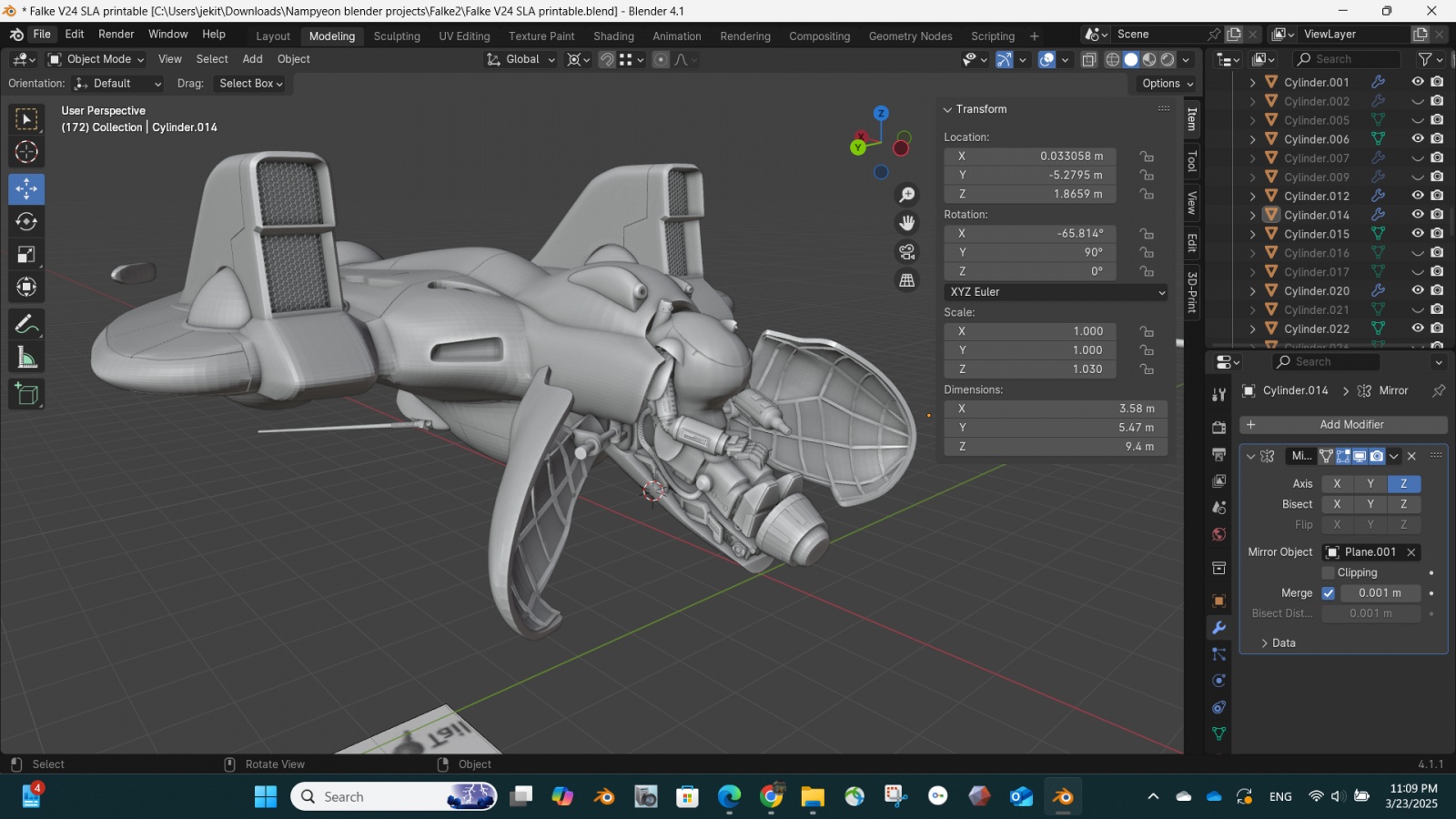Open the Render menu
This screenshot has width=1456, height=819.
[x=116, y=35]
